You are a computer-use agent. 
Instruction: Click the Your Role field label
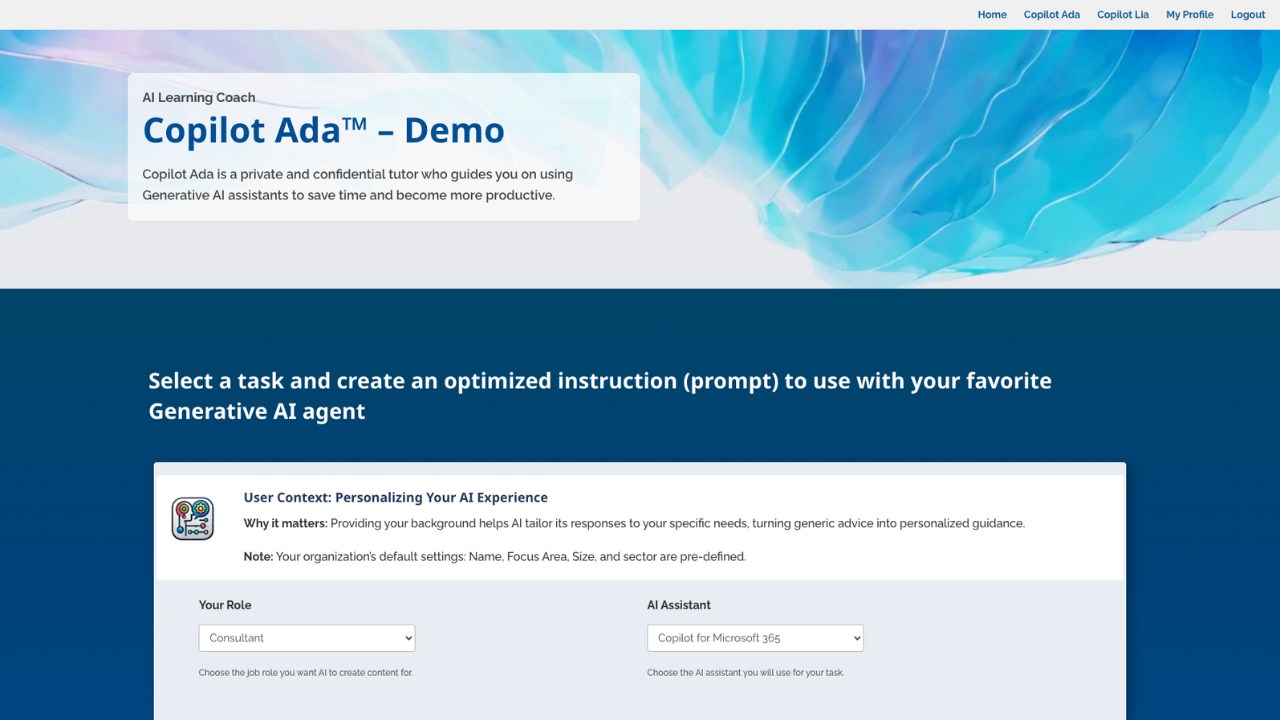pos(225,605)
